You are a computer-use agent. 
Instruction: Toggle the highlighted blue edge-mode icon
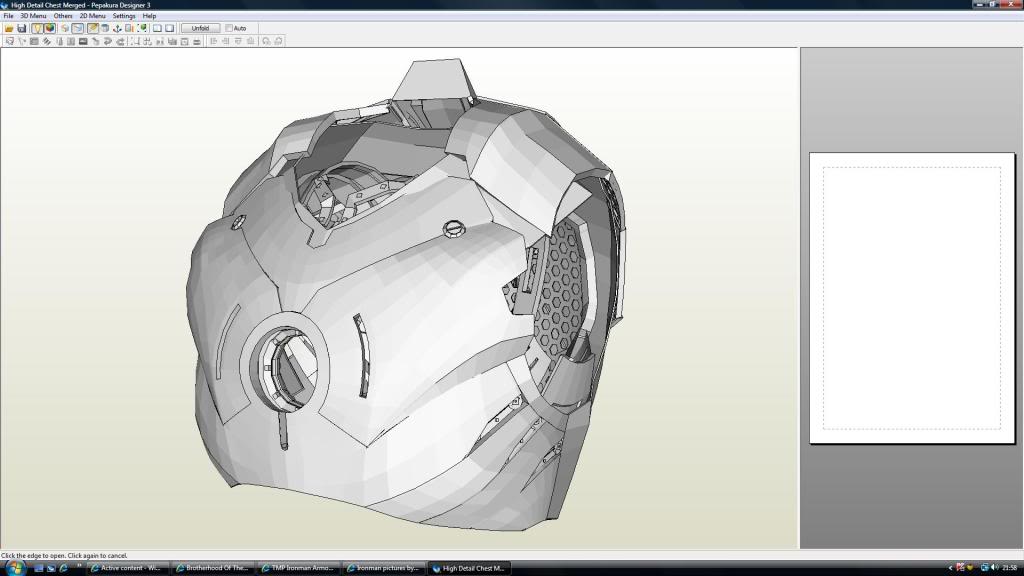point(78,28)
